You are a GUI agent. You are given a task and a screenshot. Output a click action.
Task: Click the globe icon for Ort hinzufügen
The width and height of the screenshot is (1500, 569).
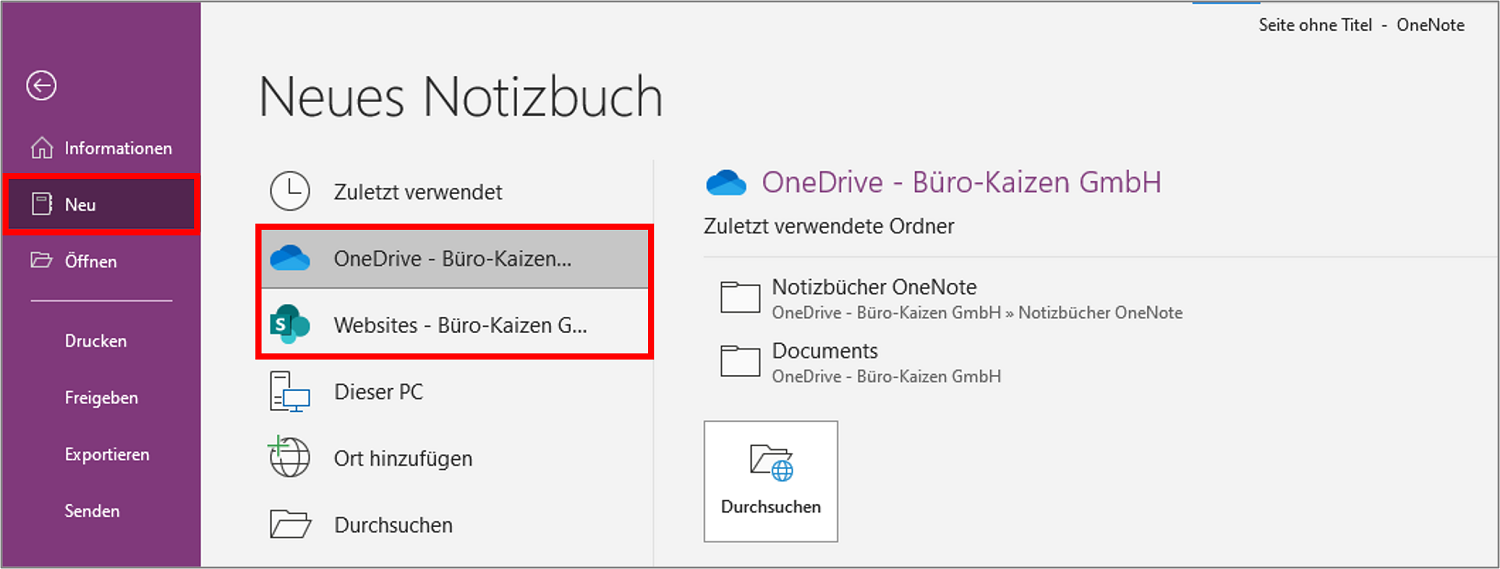pos(288,457)
